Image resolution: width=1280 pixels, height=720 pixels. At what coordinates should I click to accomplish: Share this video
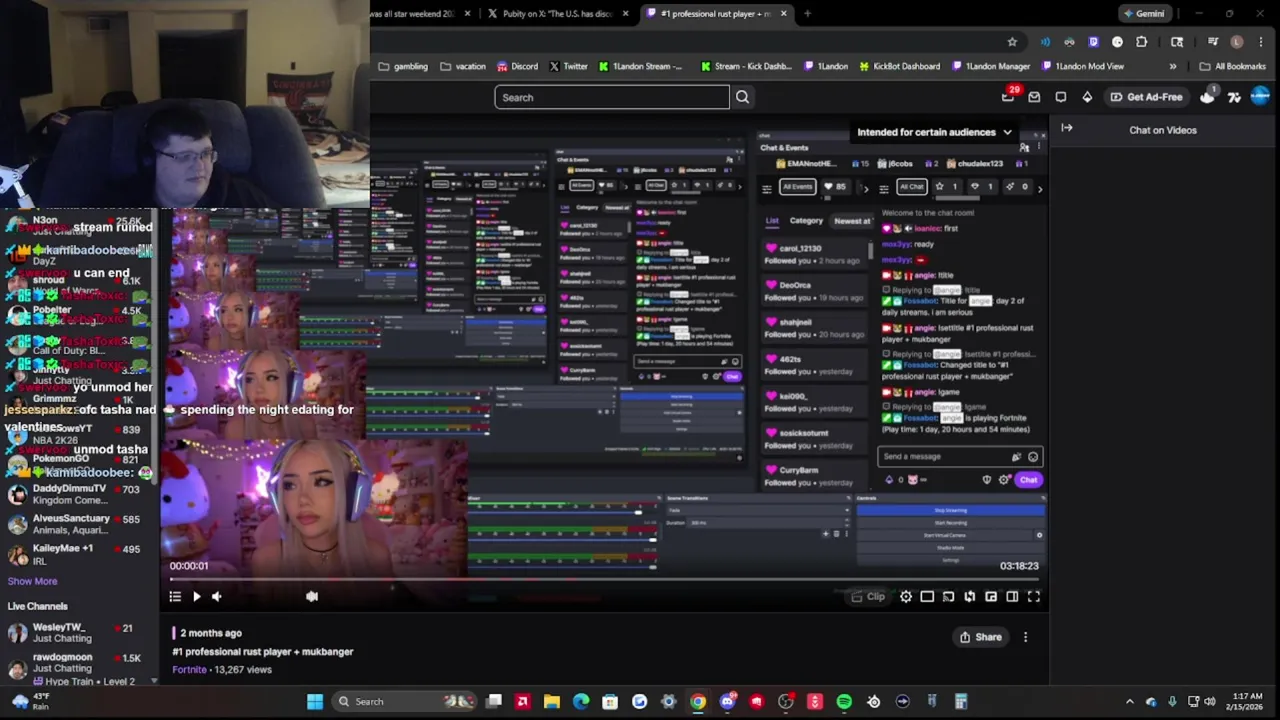[980, 637]
